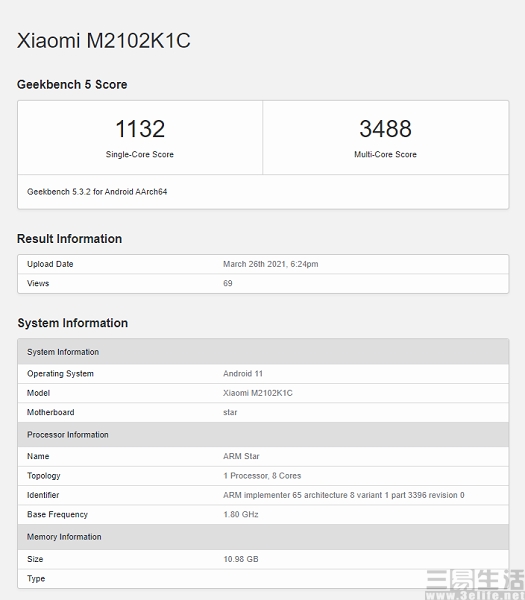525x600 pixels.
Task: Click the Result Information heading
Action: pos(69,239)
